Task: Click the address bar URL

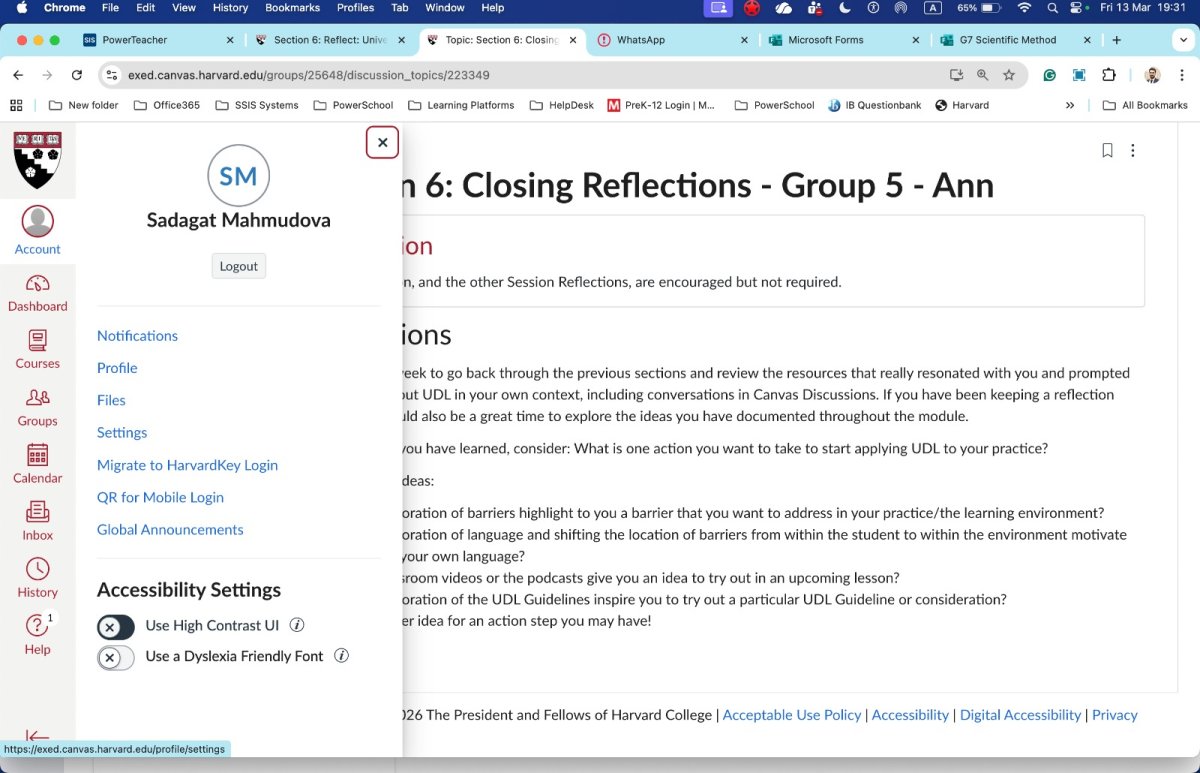Action: [x=309, y=75]
